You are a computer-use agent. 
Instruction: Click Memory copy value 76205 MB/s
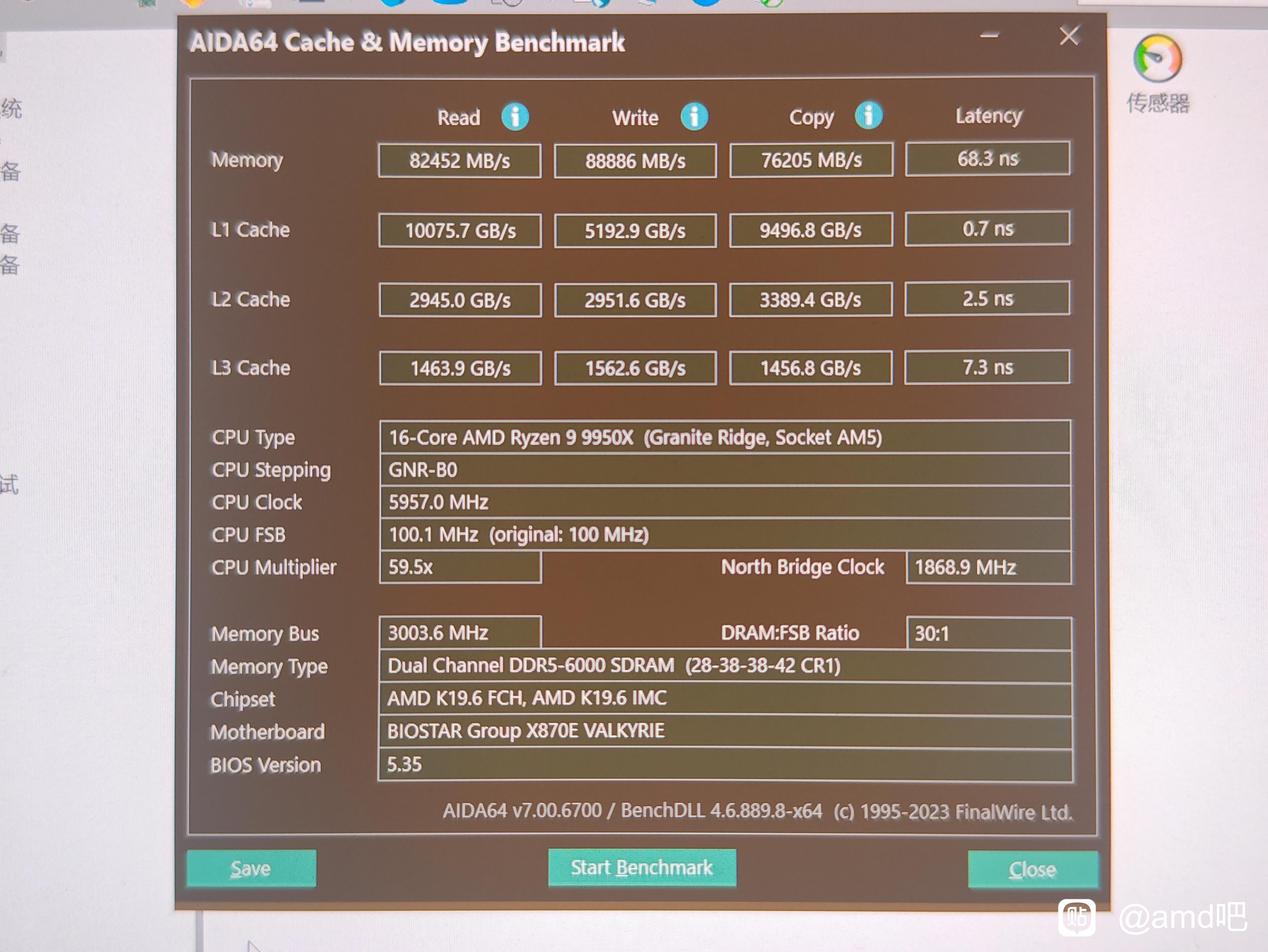click(811, 159)
